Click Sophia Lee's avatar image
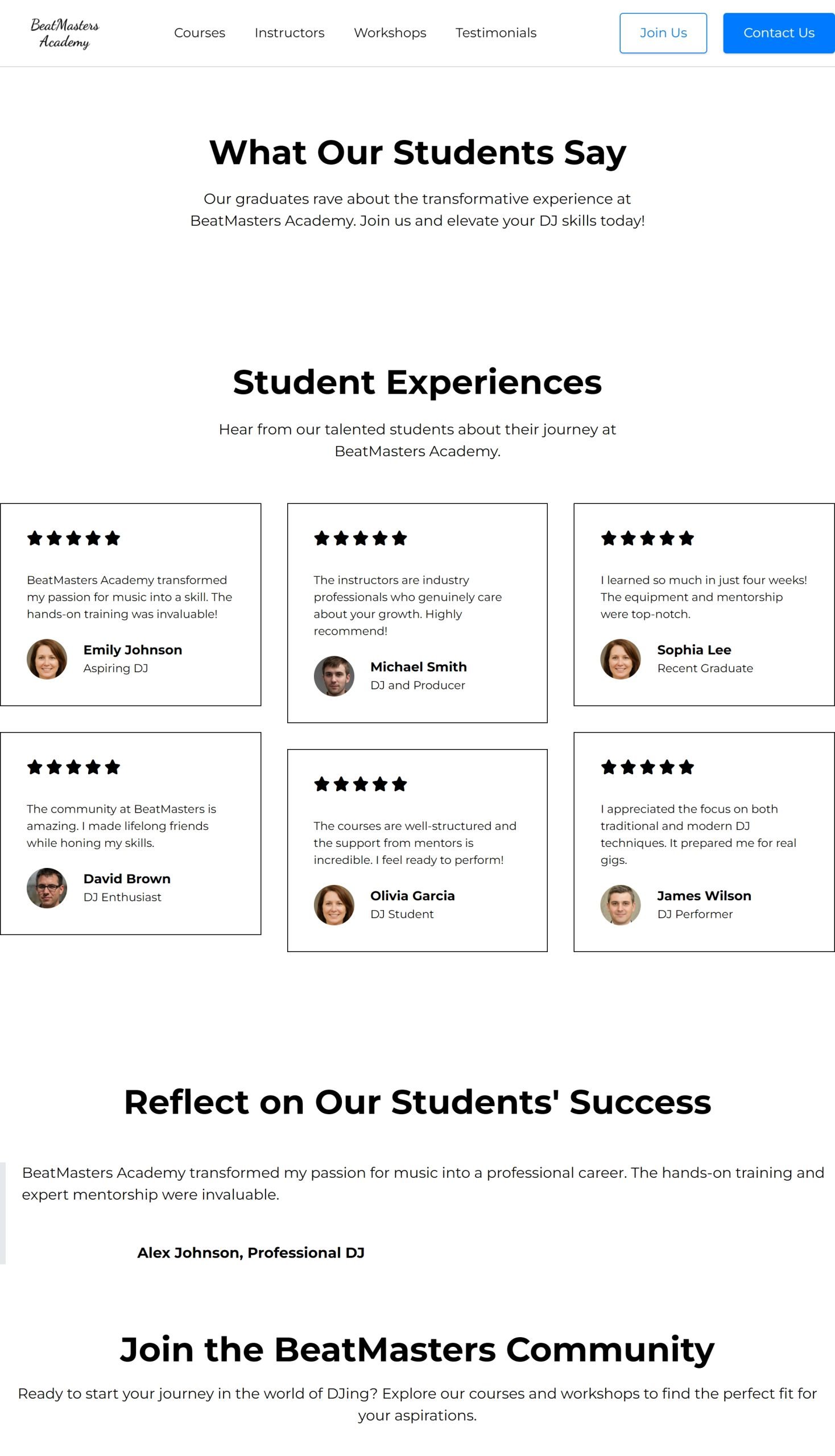 coord(621,659)
